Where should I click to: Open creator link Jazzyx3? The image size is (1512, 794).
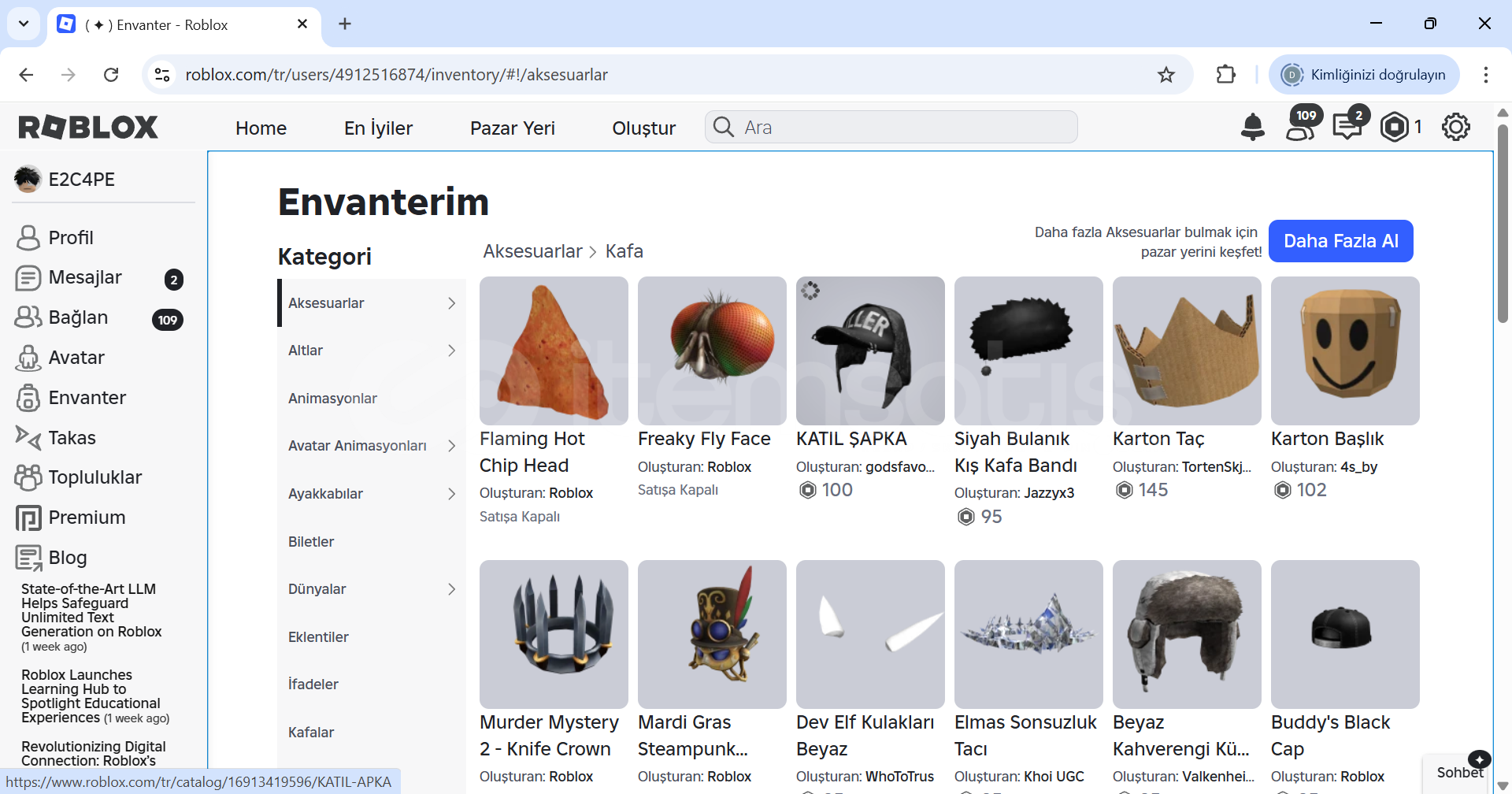[x=1049, y=493]
